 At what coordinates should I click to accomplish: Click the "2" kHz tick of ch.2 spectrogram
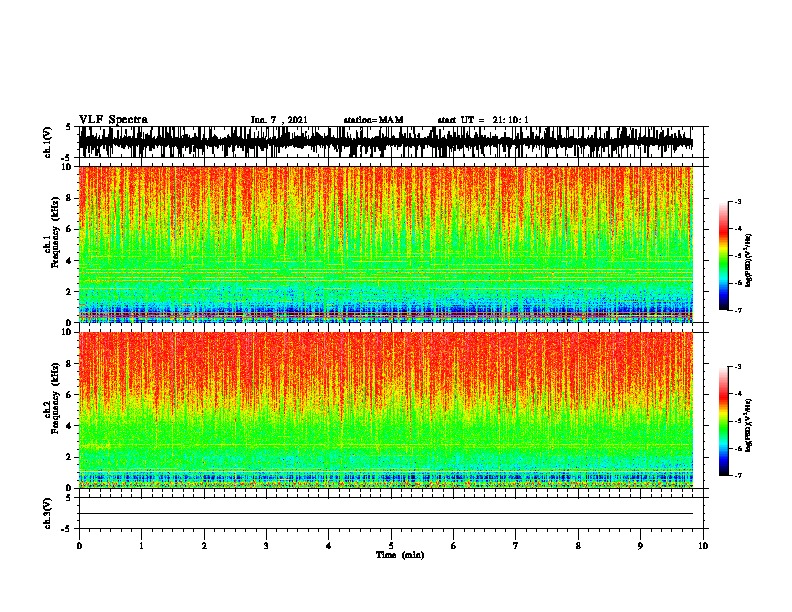(x=69, y=457)
